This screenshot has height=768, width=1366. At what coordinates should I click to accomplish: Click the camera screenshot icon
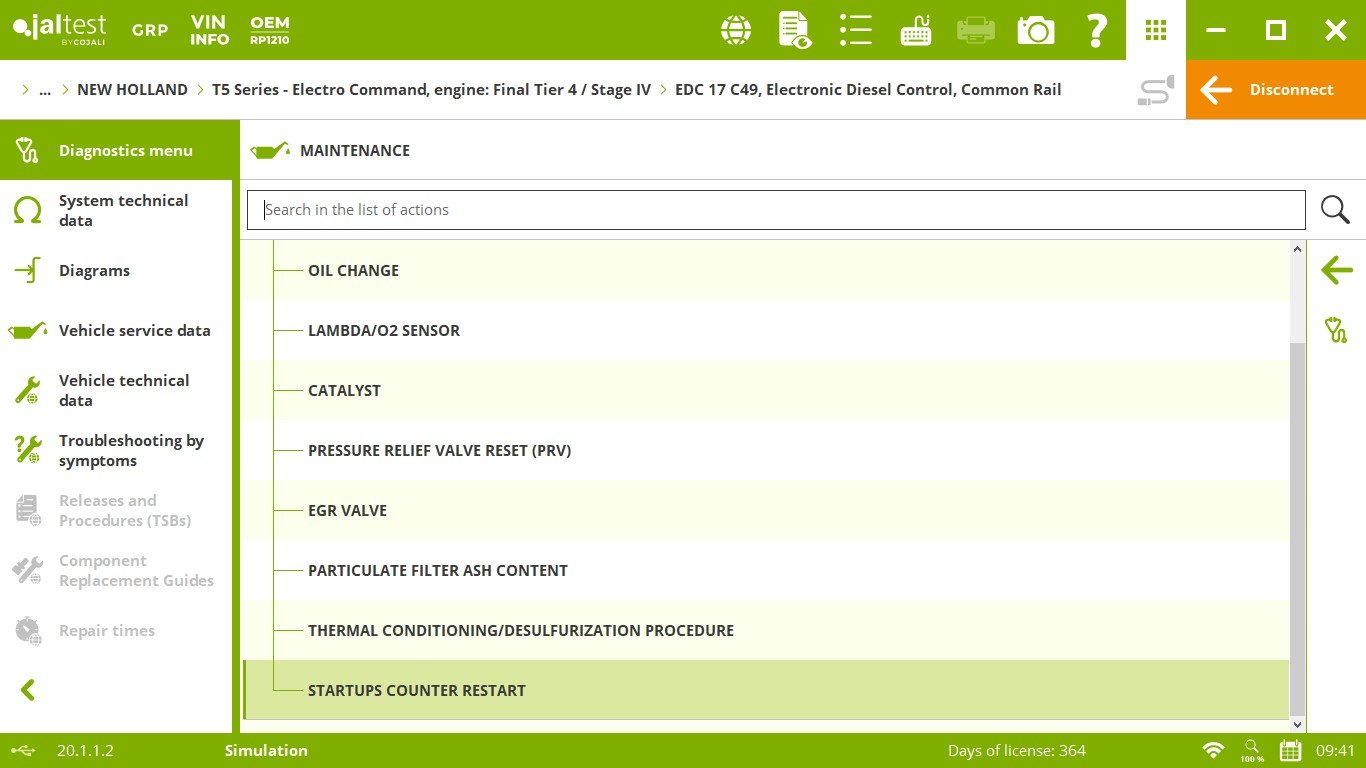[x=1036, y=30]
